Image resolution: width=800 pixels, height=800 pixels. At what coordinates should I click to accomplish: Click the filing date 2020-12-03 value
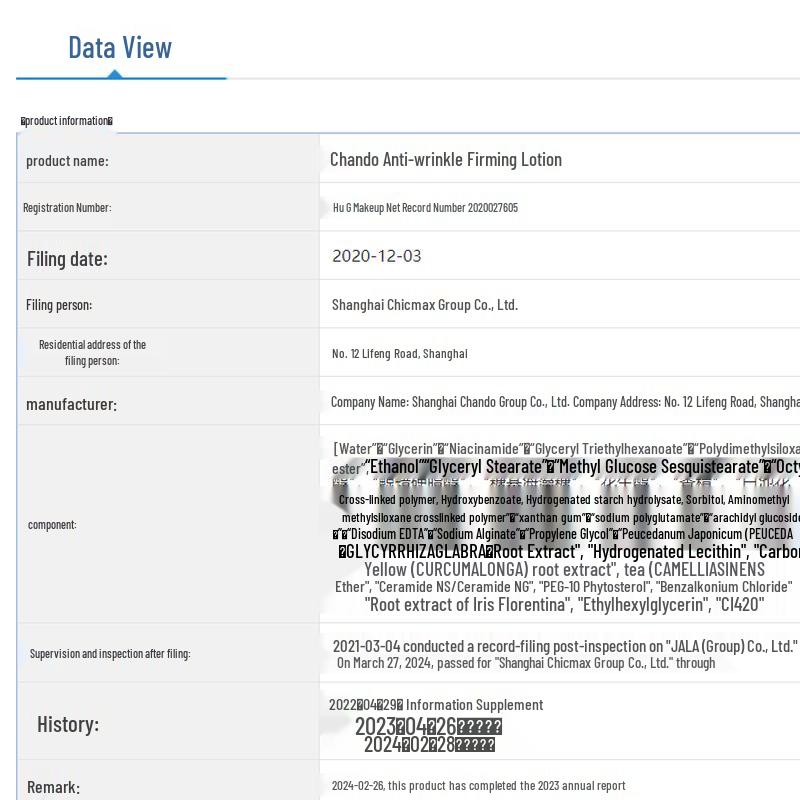click(377, 256)
